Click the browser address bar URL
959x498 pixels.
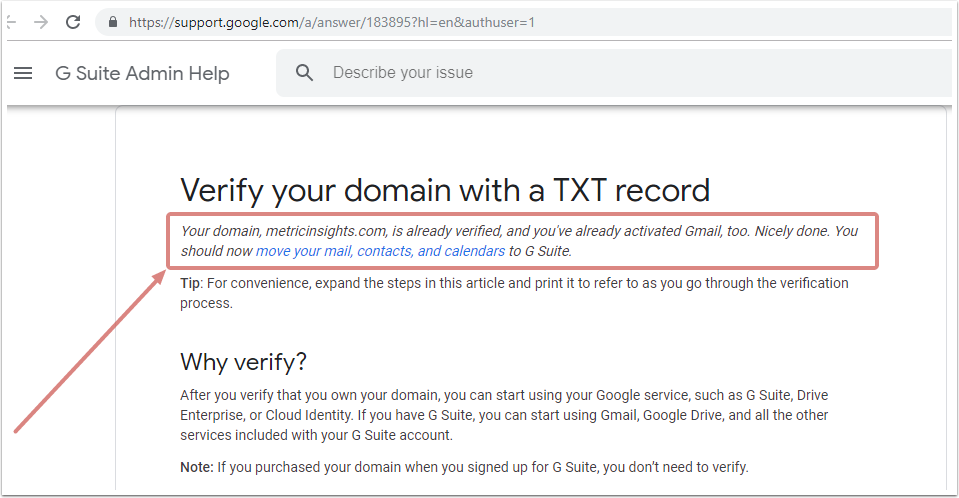click(x=330, y=21)
